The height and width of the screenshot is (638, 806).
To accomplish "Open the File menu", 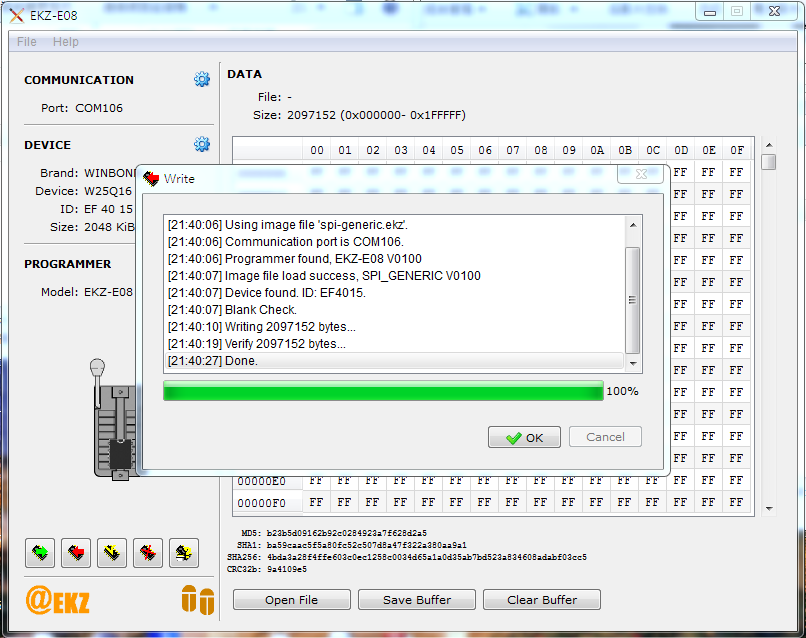I will (27, 42).
